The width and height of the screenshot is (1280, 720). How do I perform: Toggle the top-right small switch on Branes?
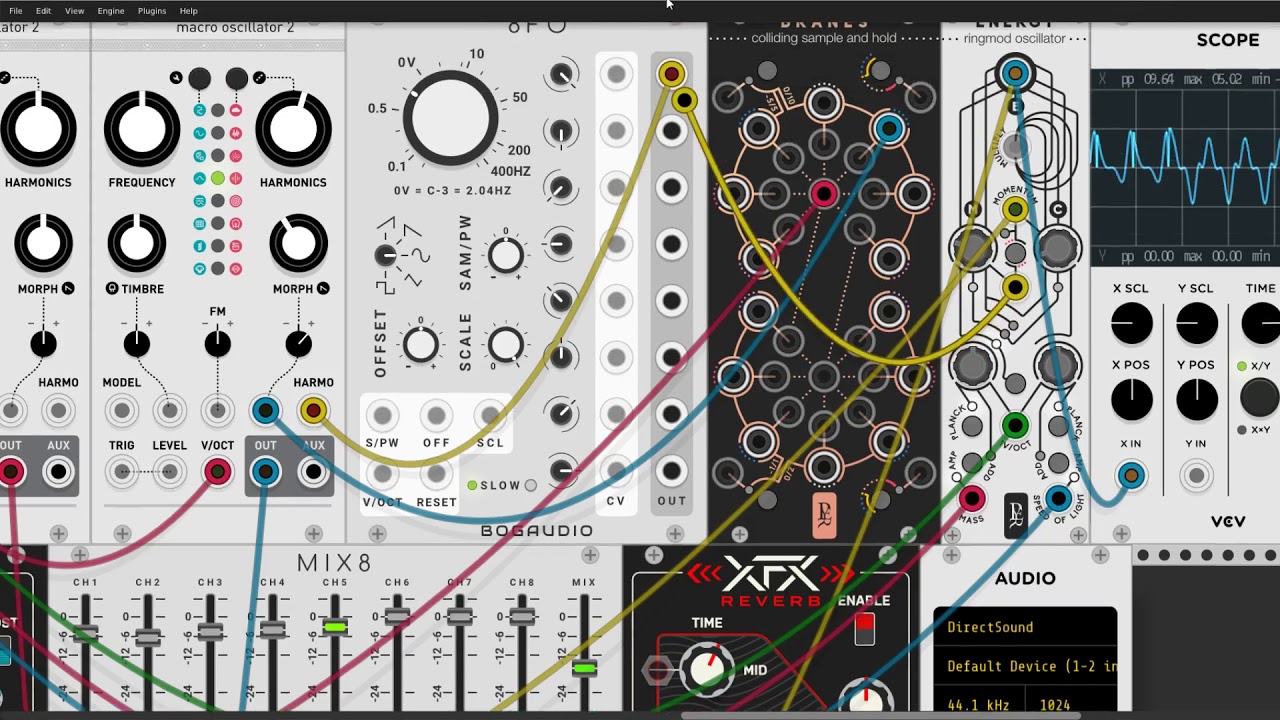coord(879,70)
